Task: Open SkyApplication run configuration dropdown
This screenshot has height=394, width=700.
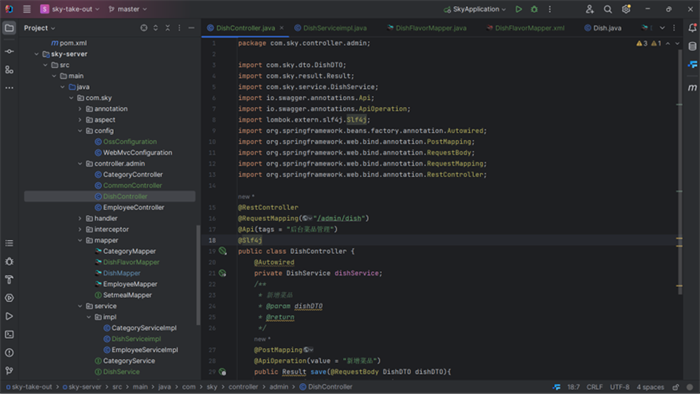Action: pyautogui.click(x=475, y=9)
